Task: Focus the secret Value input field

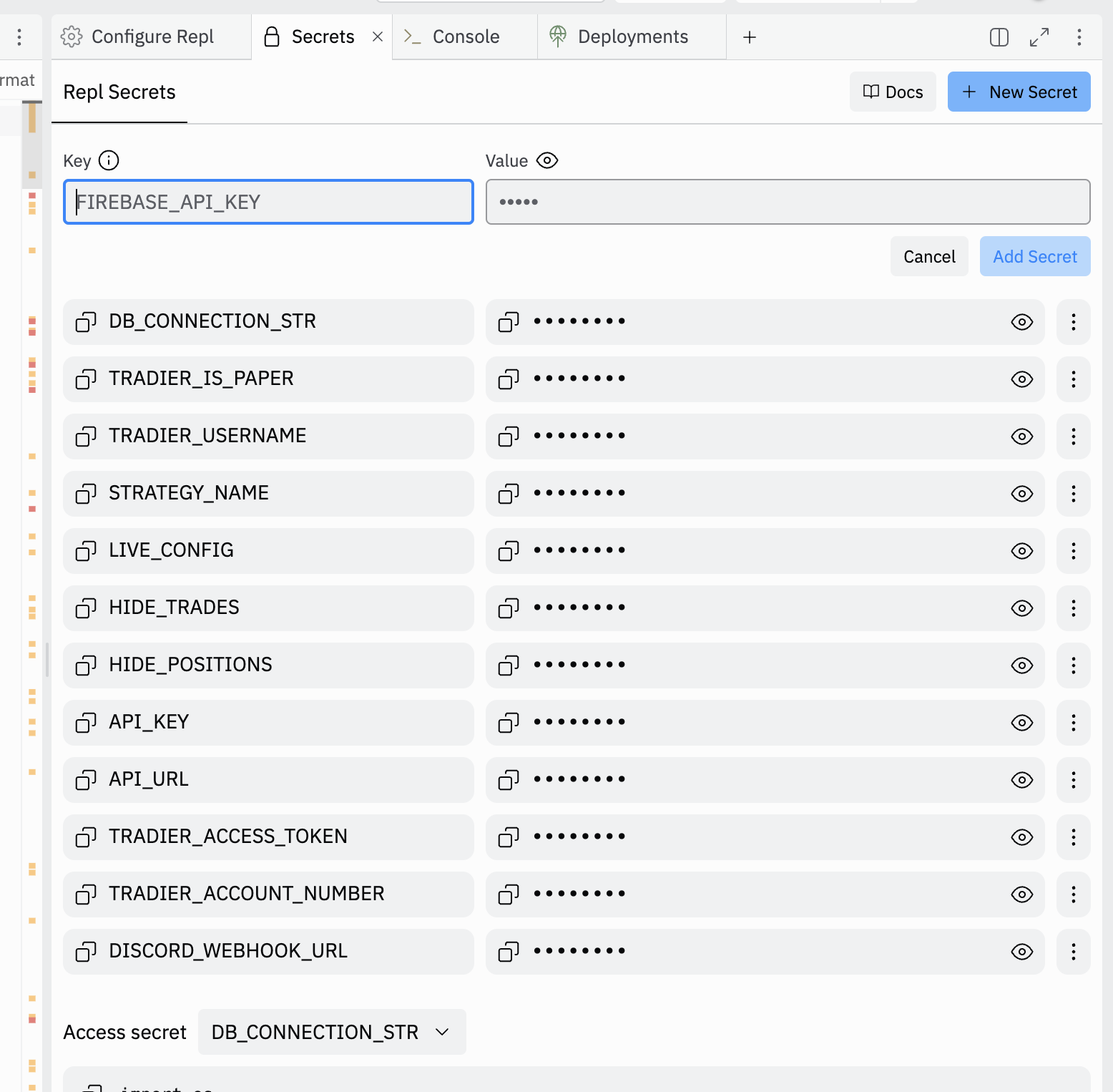Action: point(787,202)
